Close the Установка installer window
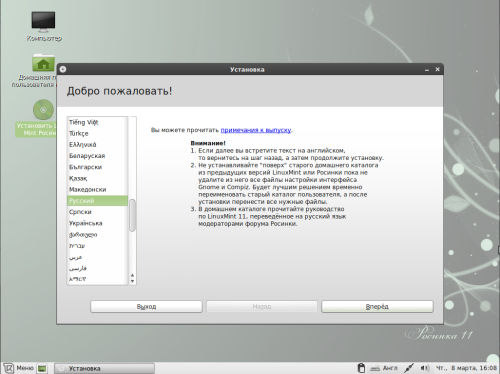Screen dimensions: 500x374 point(437,69)
